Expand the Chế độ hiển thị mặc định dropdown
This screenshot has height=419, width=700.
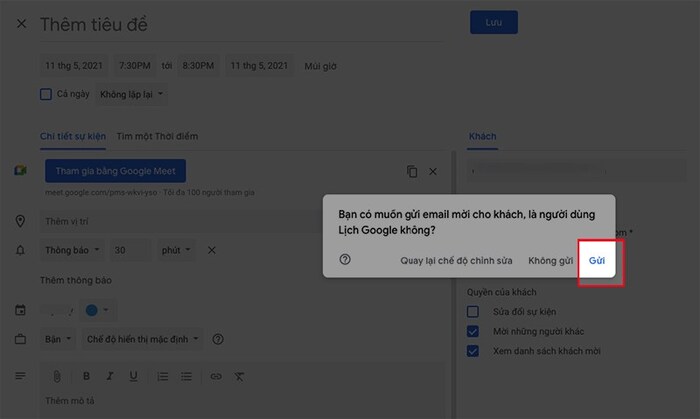point(143,339)
